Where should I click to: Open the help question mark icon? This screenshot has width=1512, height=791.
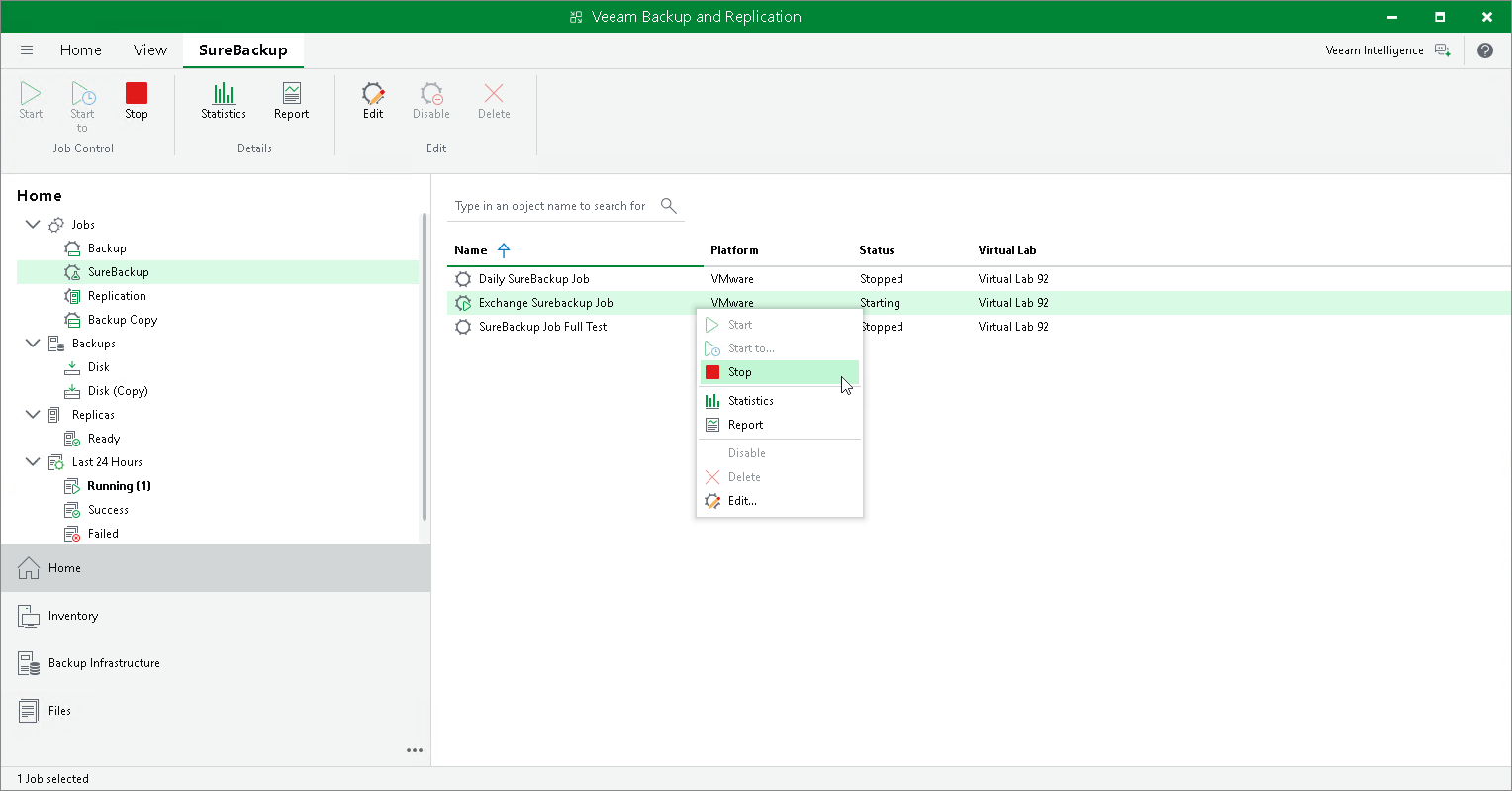(1485, 50)
